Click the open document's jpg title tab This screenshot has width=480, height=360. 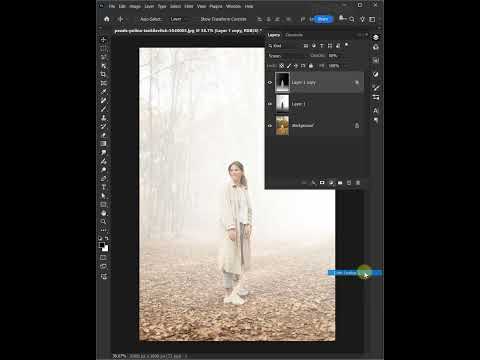click(187, 31)
